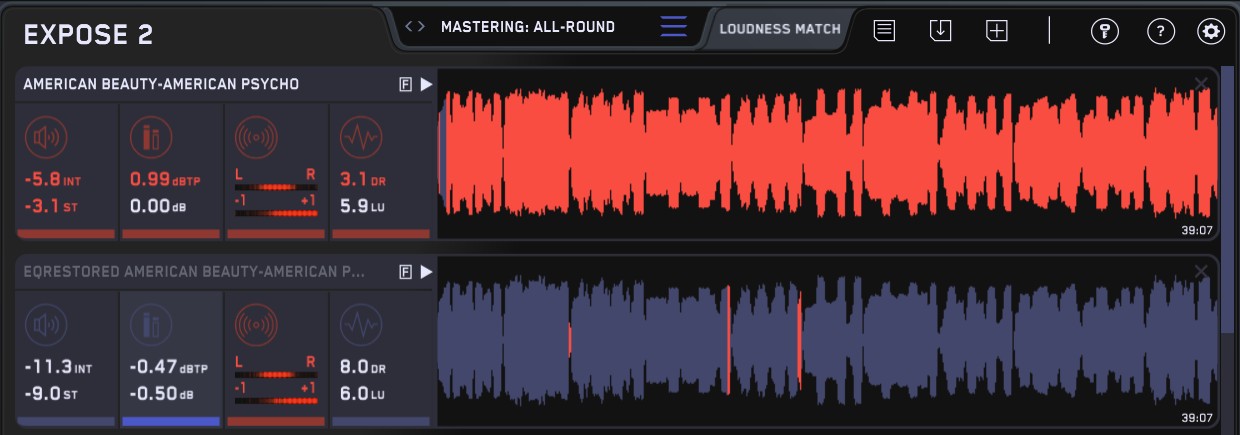Click the loudness icon on the first track
This screenshot has width=1240, height=435.
coord(47,138)
